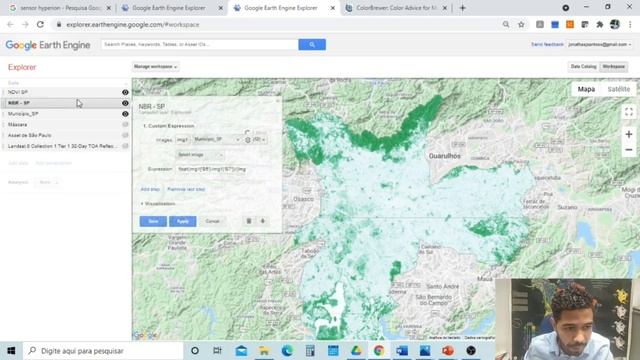Click the blue search button
640x360 pixels.
[312, 44]
